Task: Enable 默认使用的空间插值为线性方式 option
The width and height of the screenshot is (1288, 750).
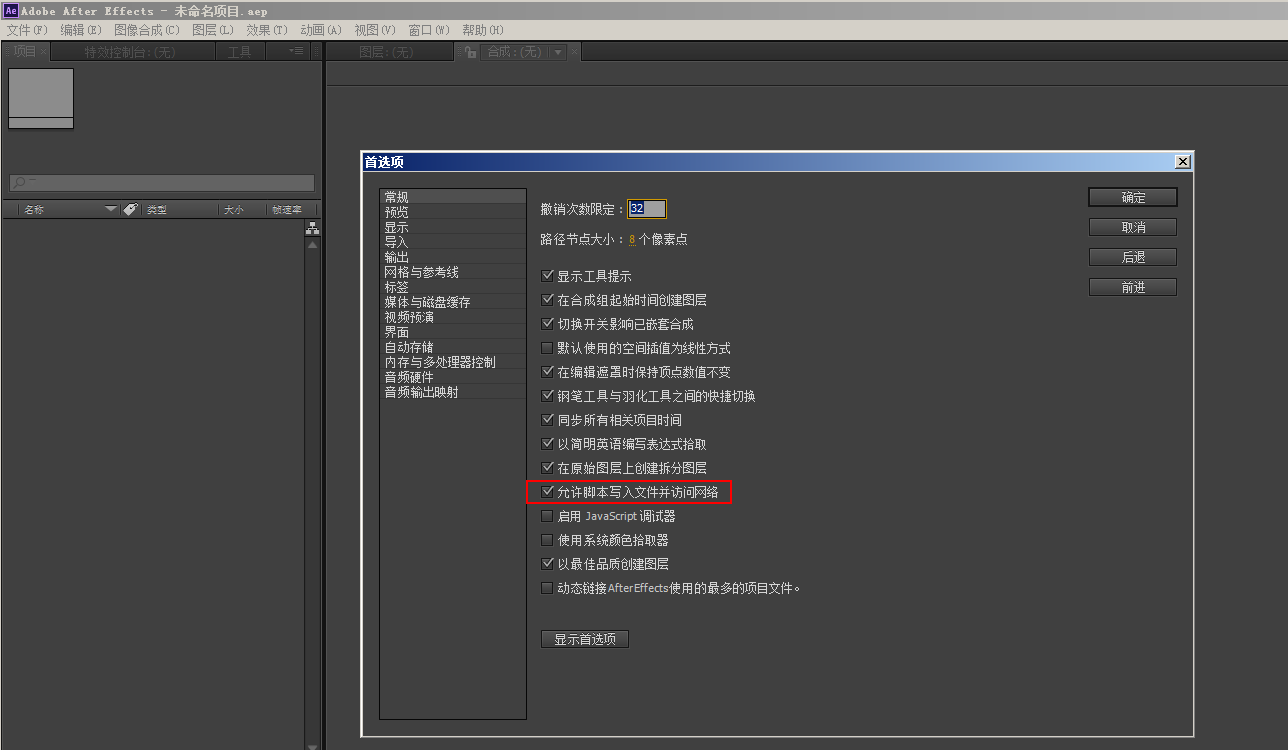Action: pos(547,348)
